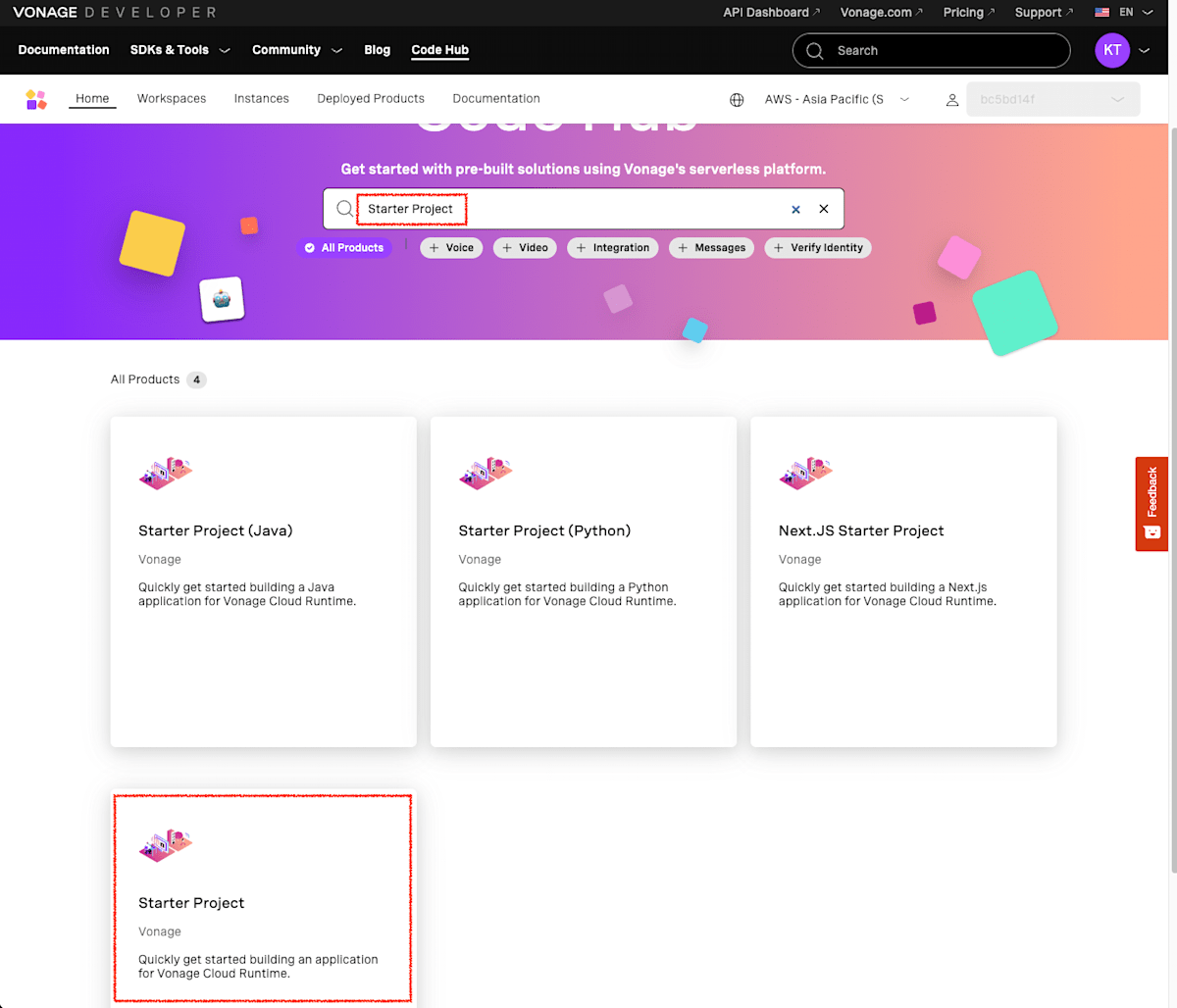Click the top Search input field
This screenshot has height=1008, width=1177.
tap(931, 51)
